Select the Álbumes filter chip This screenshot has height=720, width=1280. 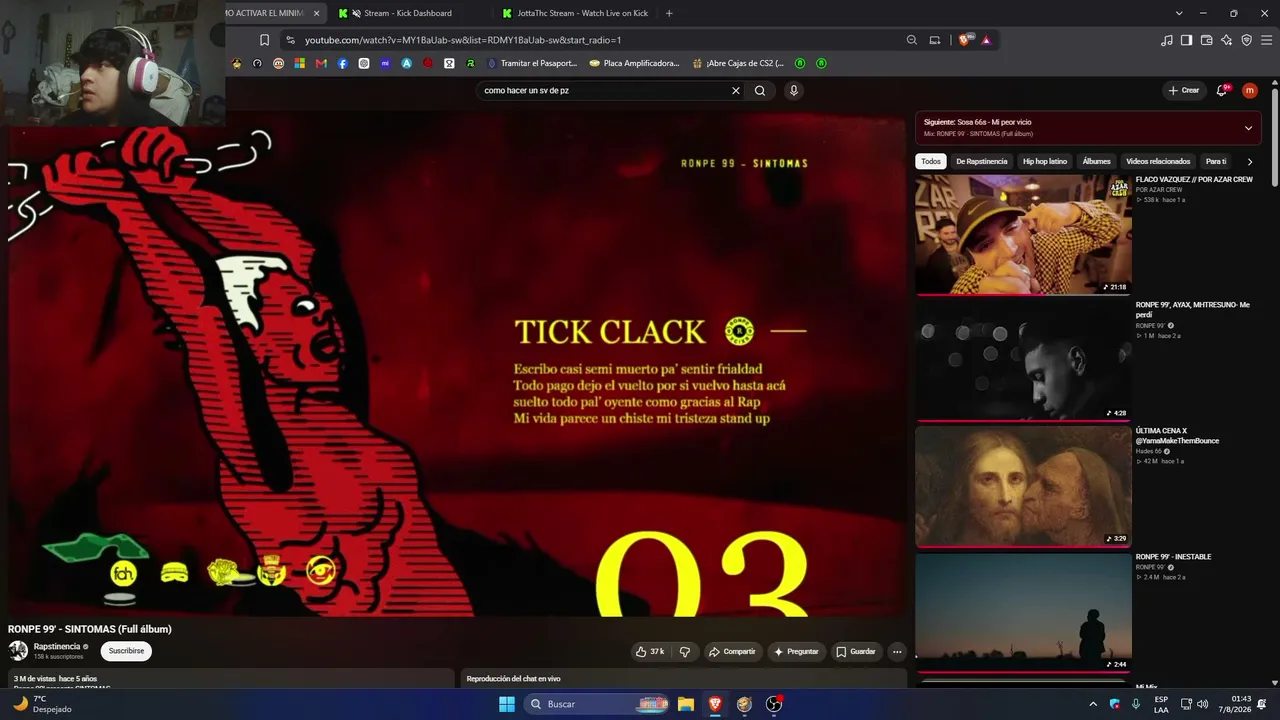[x=1096, y=161]
